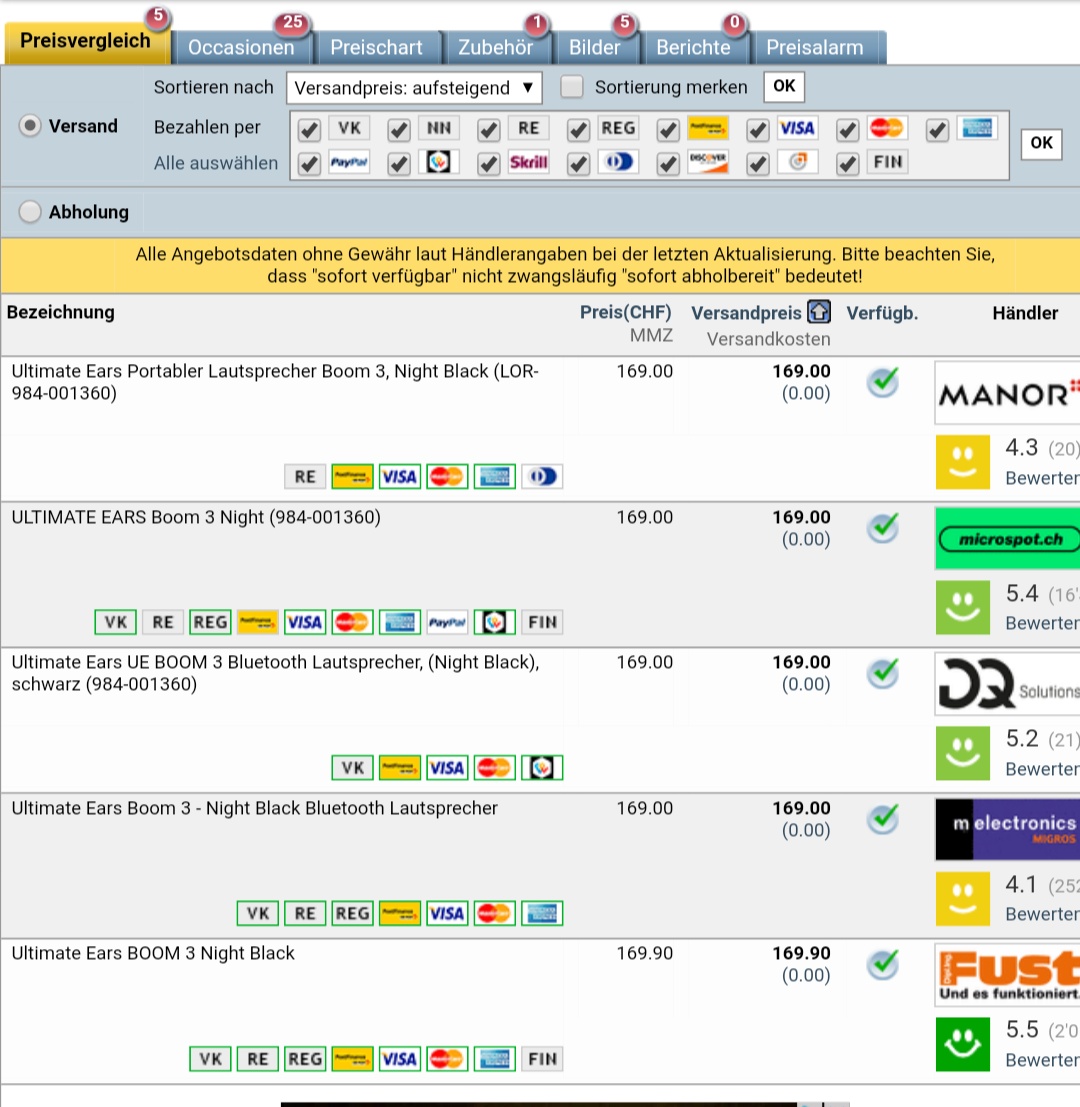The height and width of the screenshot is (1107, 1080).
Task: Open the melectronics Migros logo
Action: [1006, 830]
